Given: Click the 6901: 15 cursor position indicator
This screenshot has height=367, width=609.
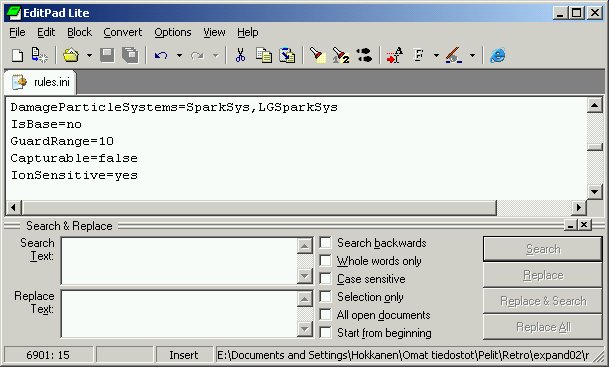Looking at the screenshot, I should 48,355.
